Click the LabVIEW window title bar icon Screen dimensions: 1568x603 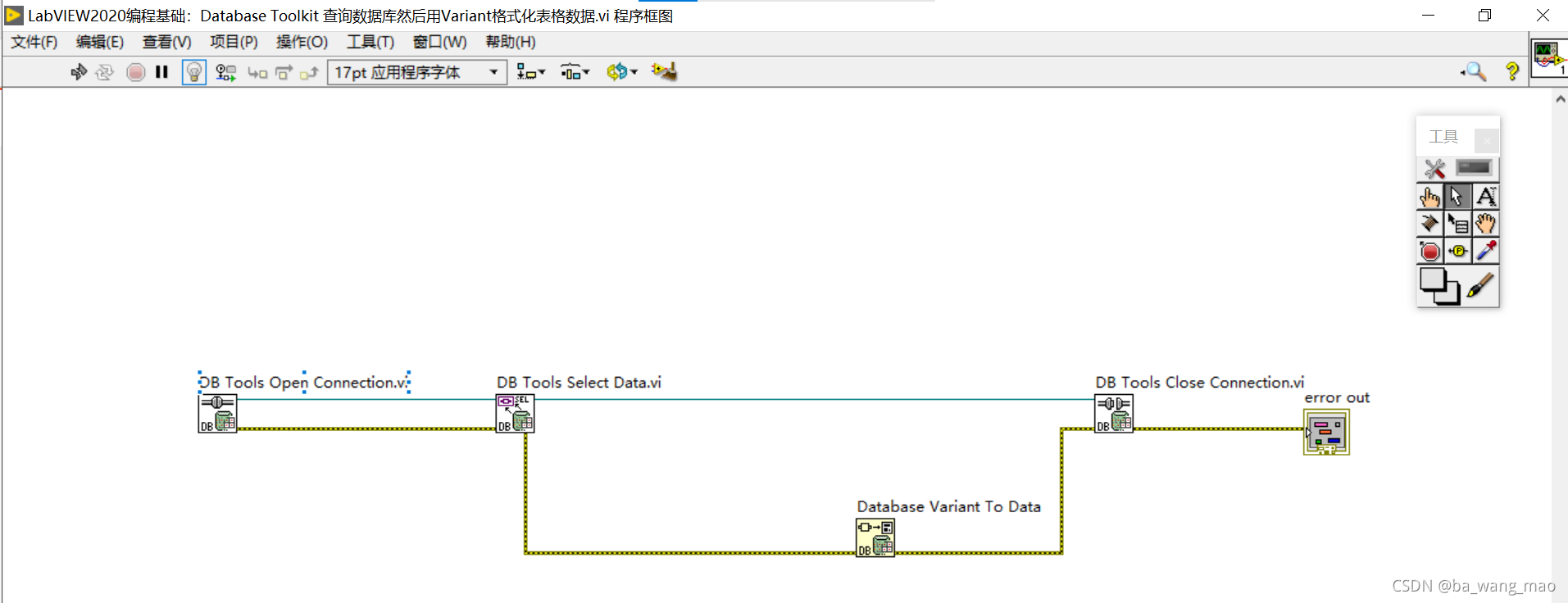click(x=14, y=16)
